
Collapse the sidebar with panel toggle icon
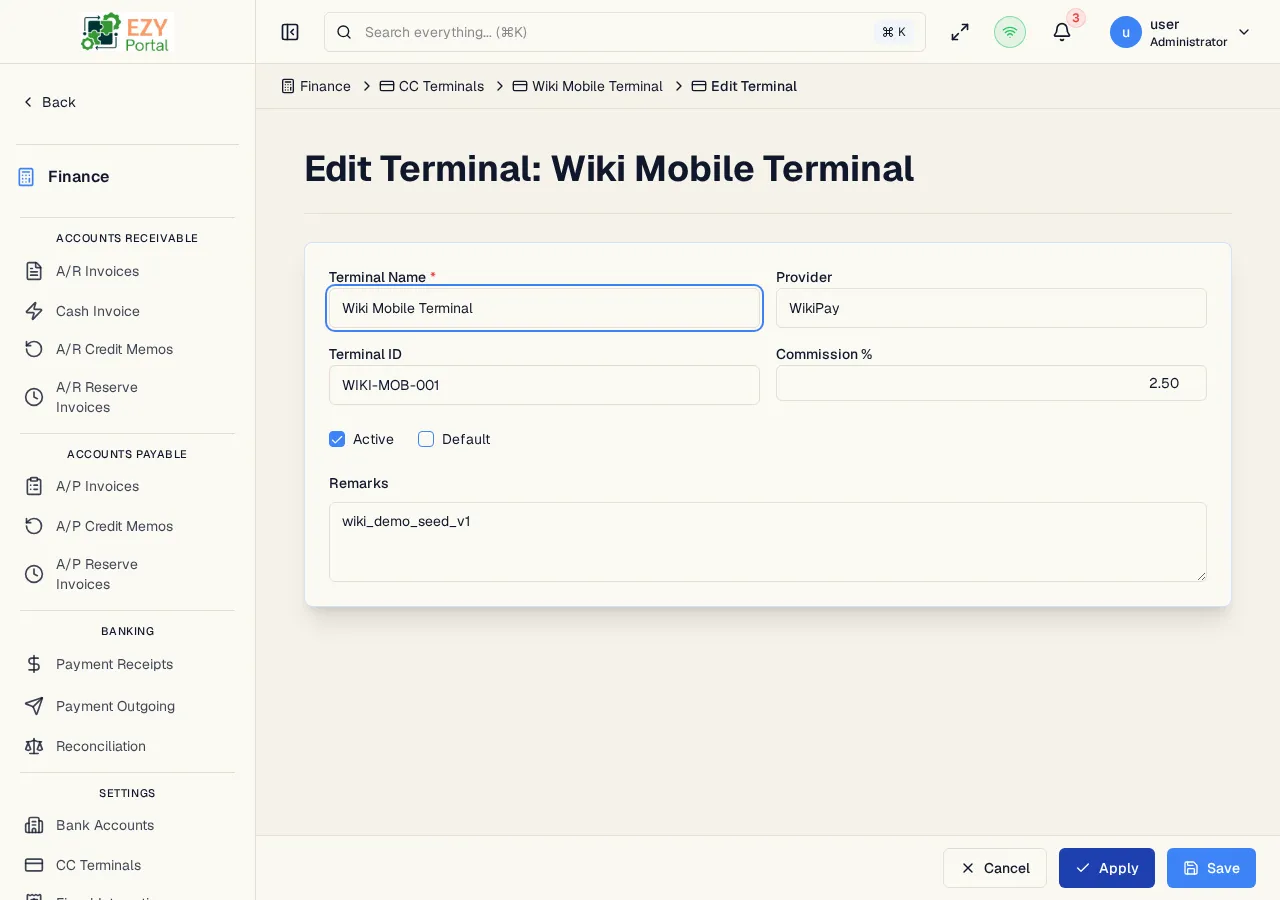point(290,32)
